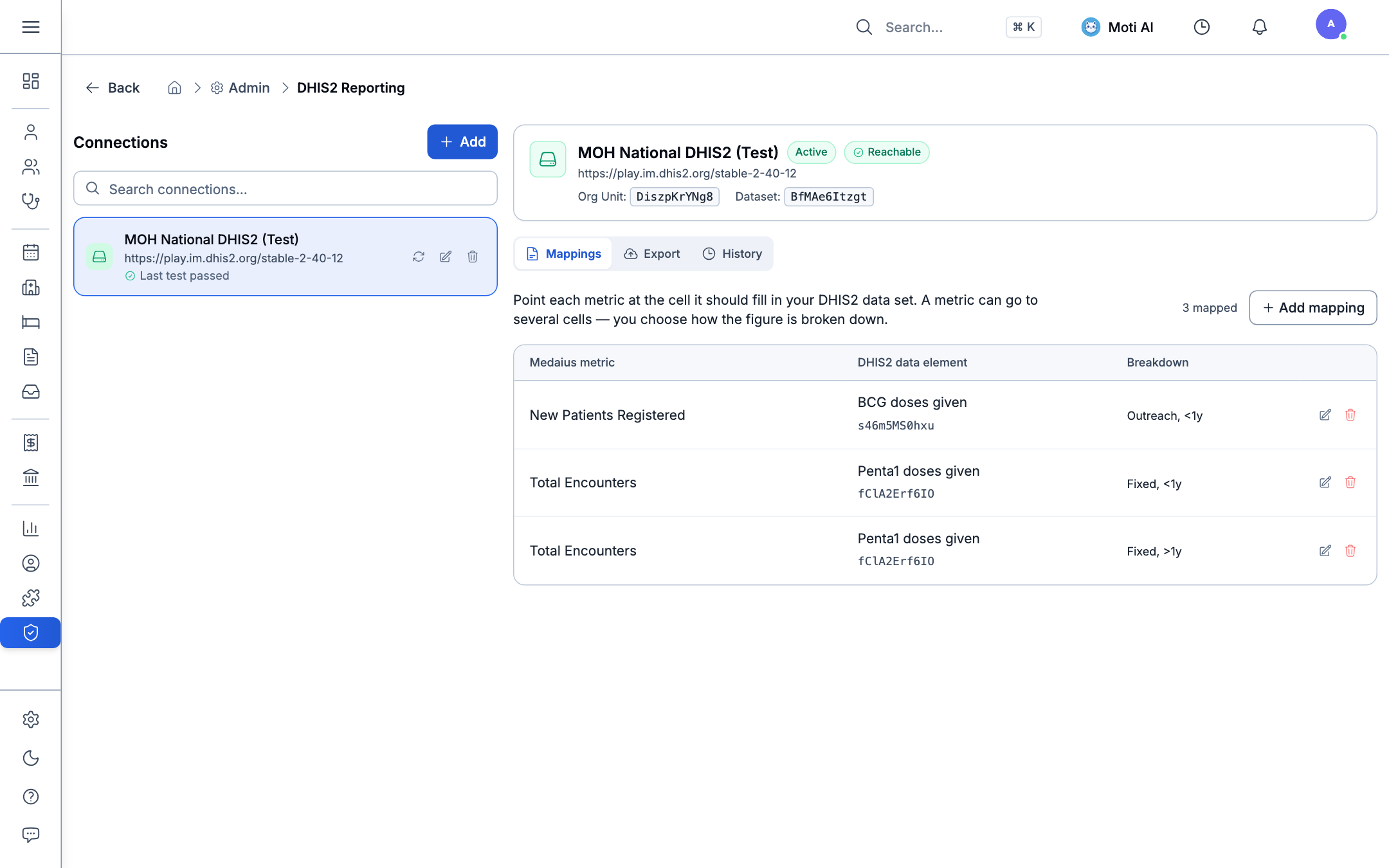Click the 3 mapped count label

[x=1209, y=308]
